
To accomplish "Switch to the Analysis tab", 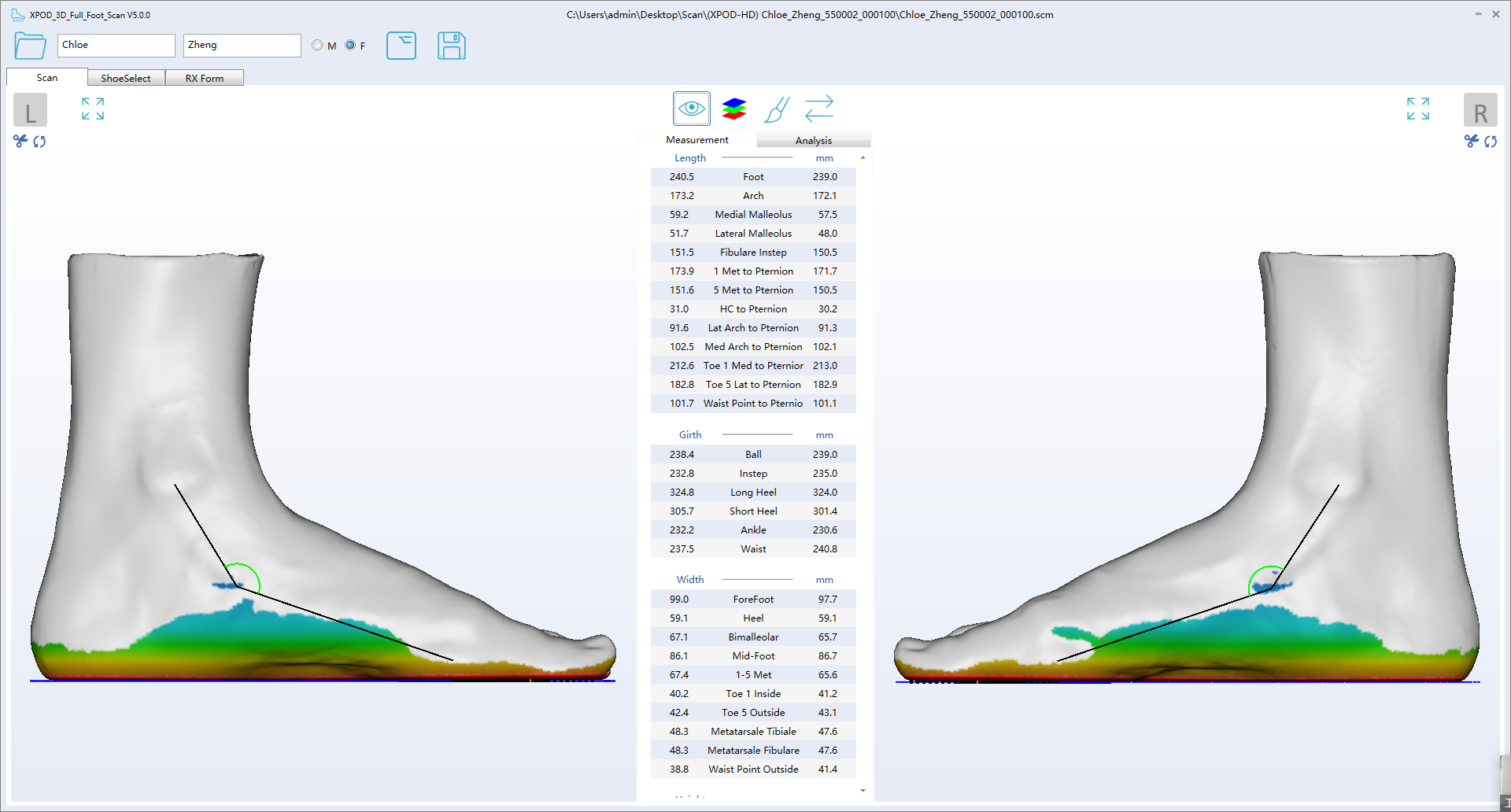I will (814, 139).
